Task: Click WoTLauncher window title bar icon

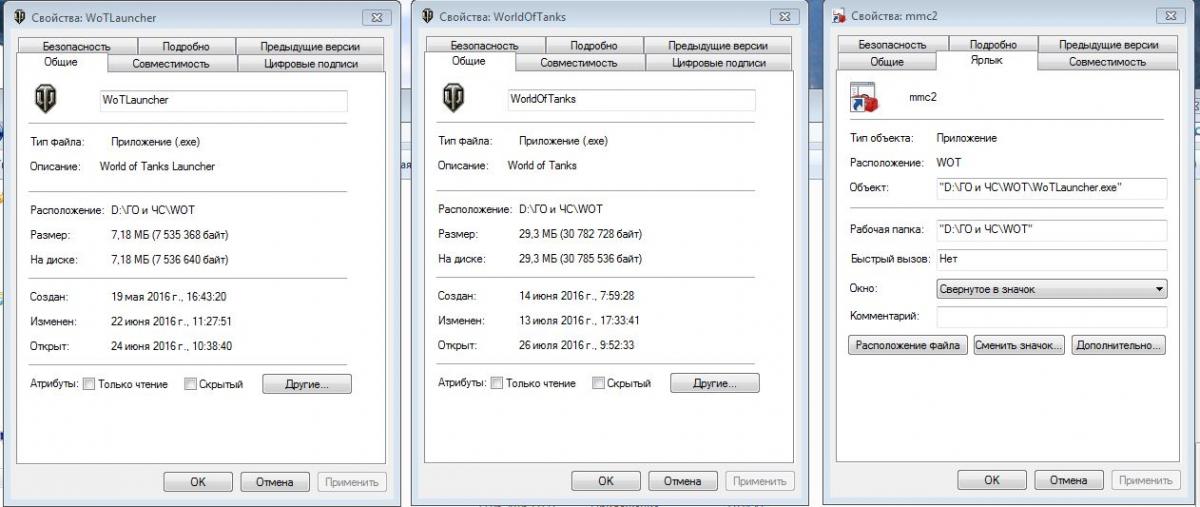Action: click(20, 17)
